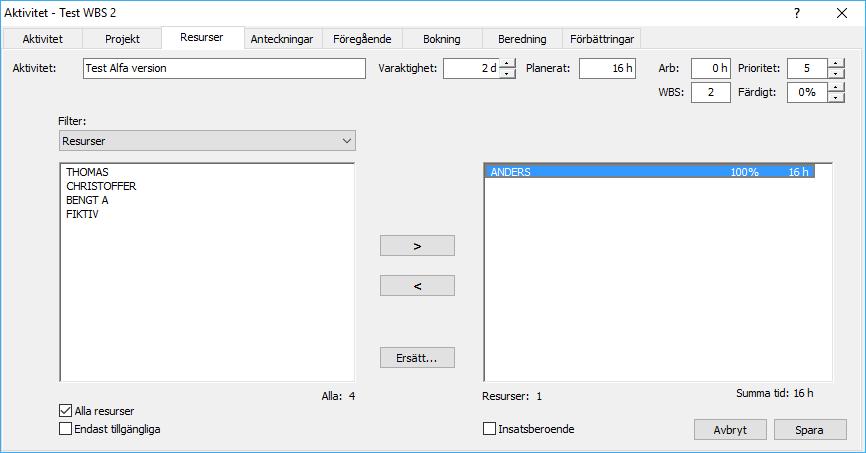Increase Varaktighet with the up arrow
Image resolution: width=866 pixels, height=453 pixels.
[508, 64]
